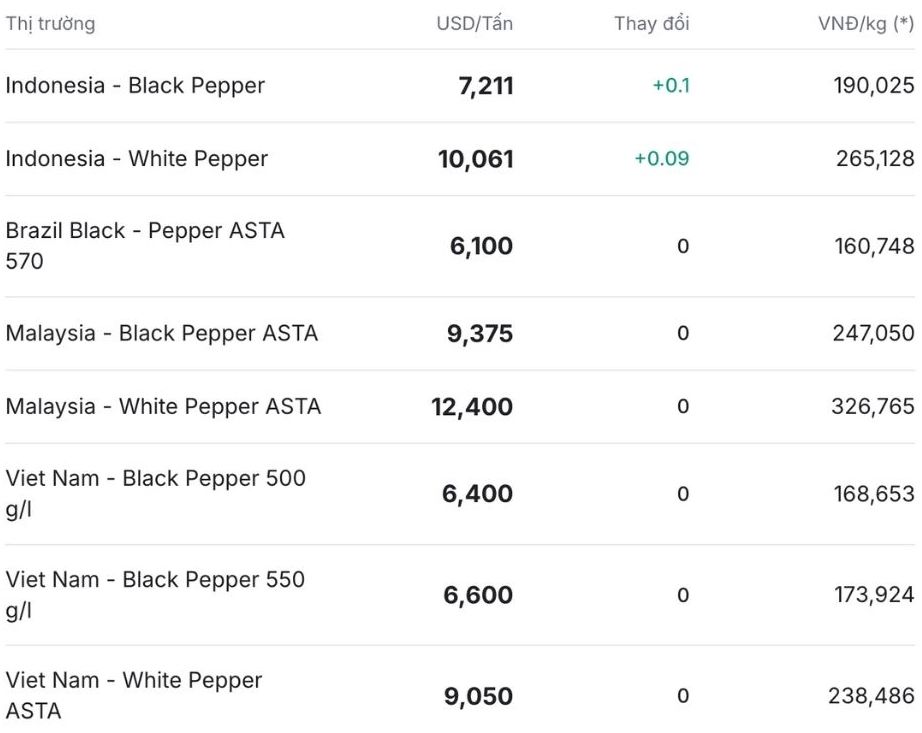Click the Thay đổi column header
Image resolution: width=922 pixels, height=733 pixels.
pyautogui.click(x=651, y=24)
